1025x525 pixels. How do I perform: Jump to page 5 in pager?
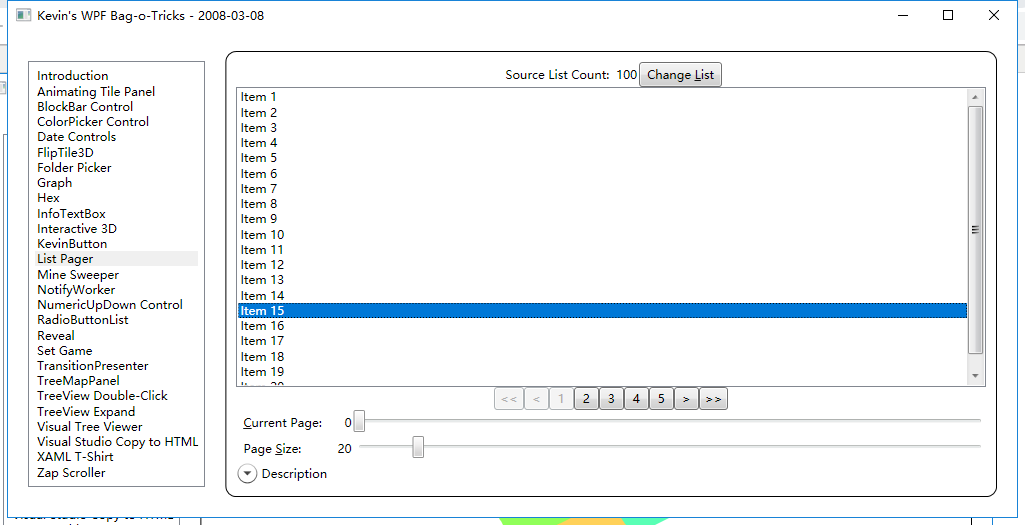(x=661, y=399)
